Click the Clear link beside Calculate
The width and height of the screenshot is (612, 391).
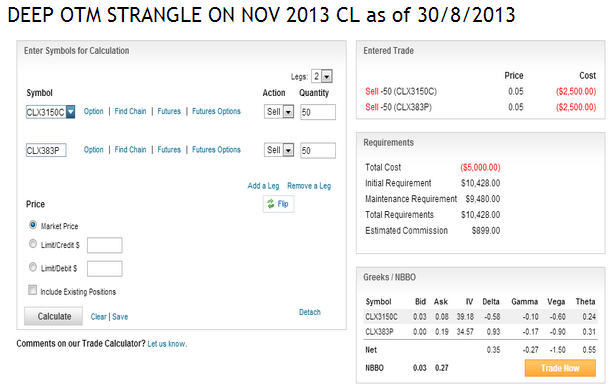tap(98, 317)
